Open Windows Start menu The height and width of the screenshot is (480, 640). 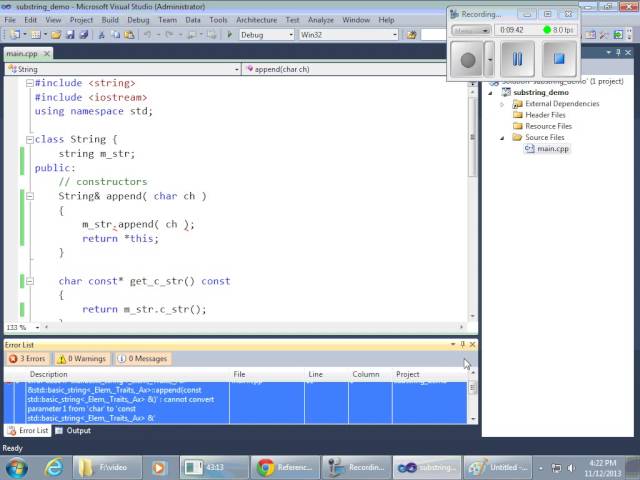pos(16,468)
